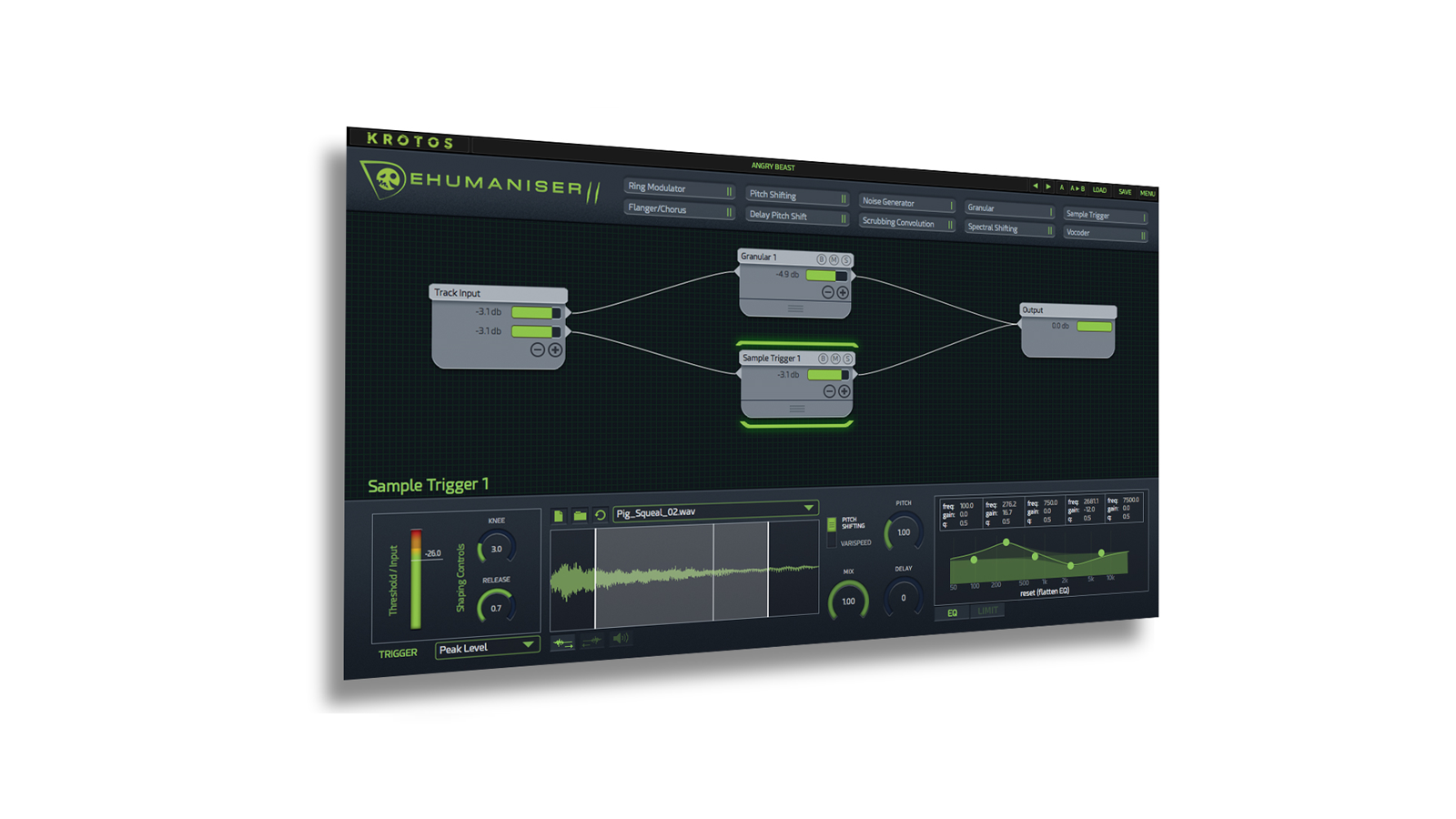
Task: Click plus icon on Granular 1 node
Action: pos(843,292)
